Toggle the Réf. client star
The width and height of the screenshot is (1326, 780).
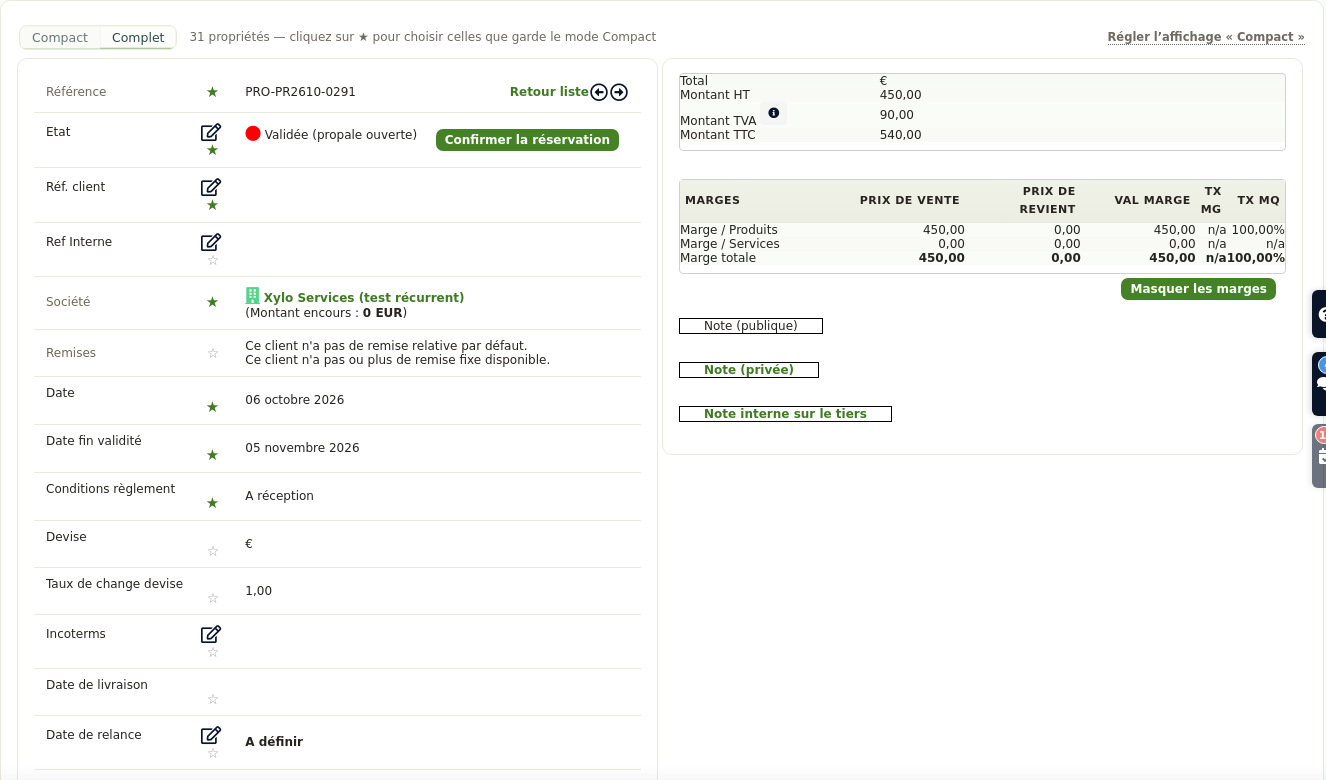pyautogui.click(x=212, y=205)
